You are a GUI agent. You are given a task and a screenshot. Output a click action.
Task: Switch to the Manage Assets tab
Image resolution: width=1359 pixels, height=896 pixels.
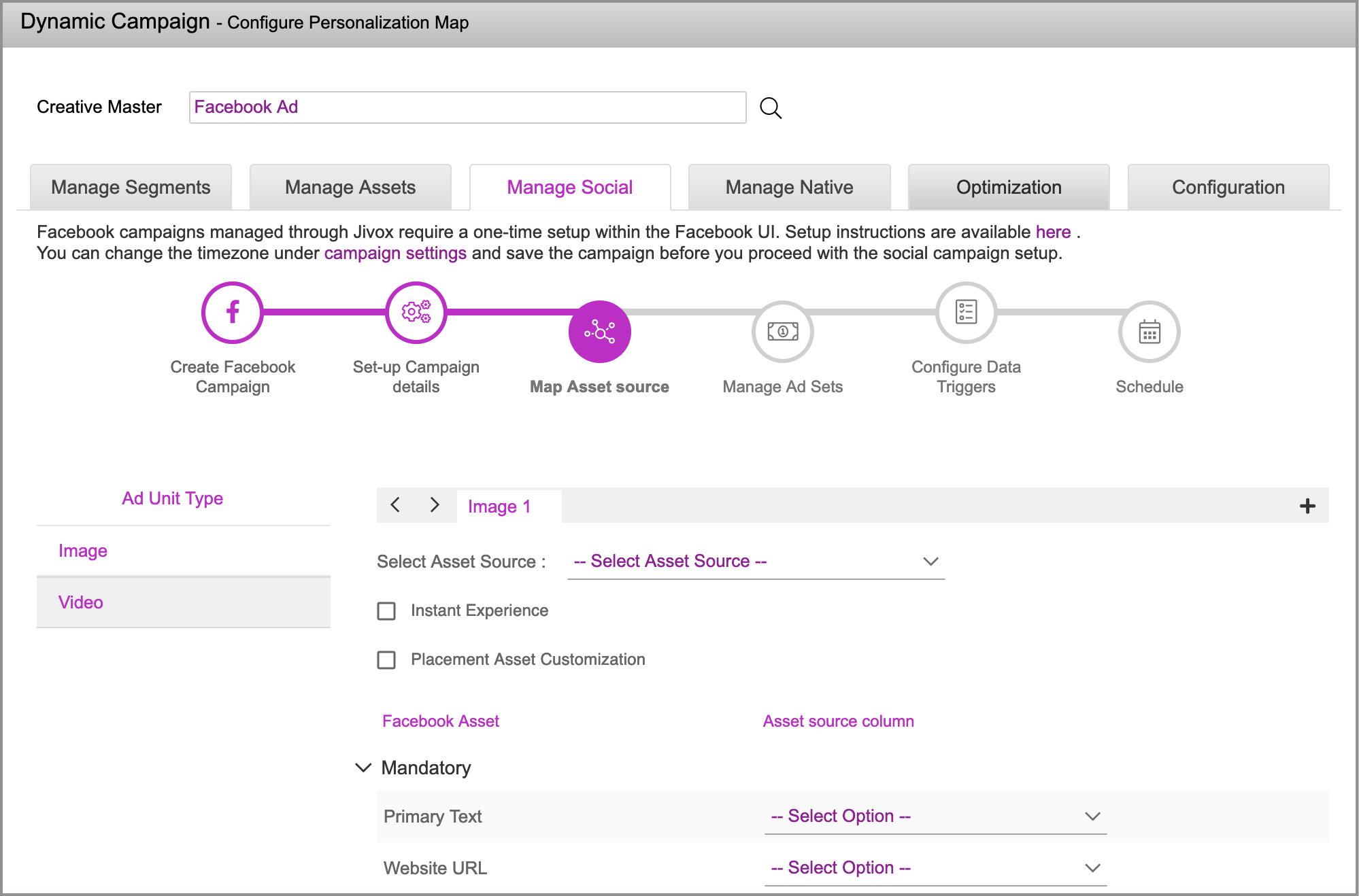coord(350,187)
